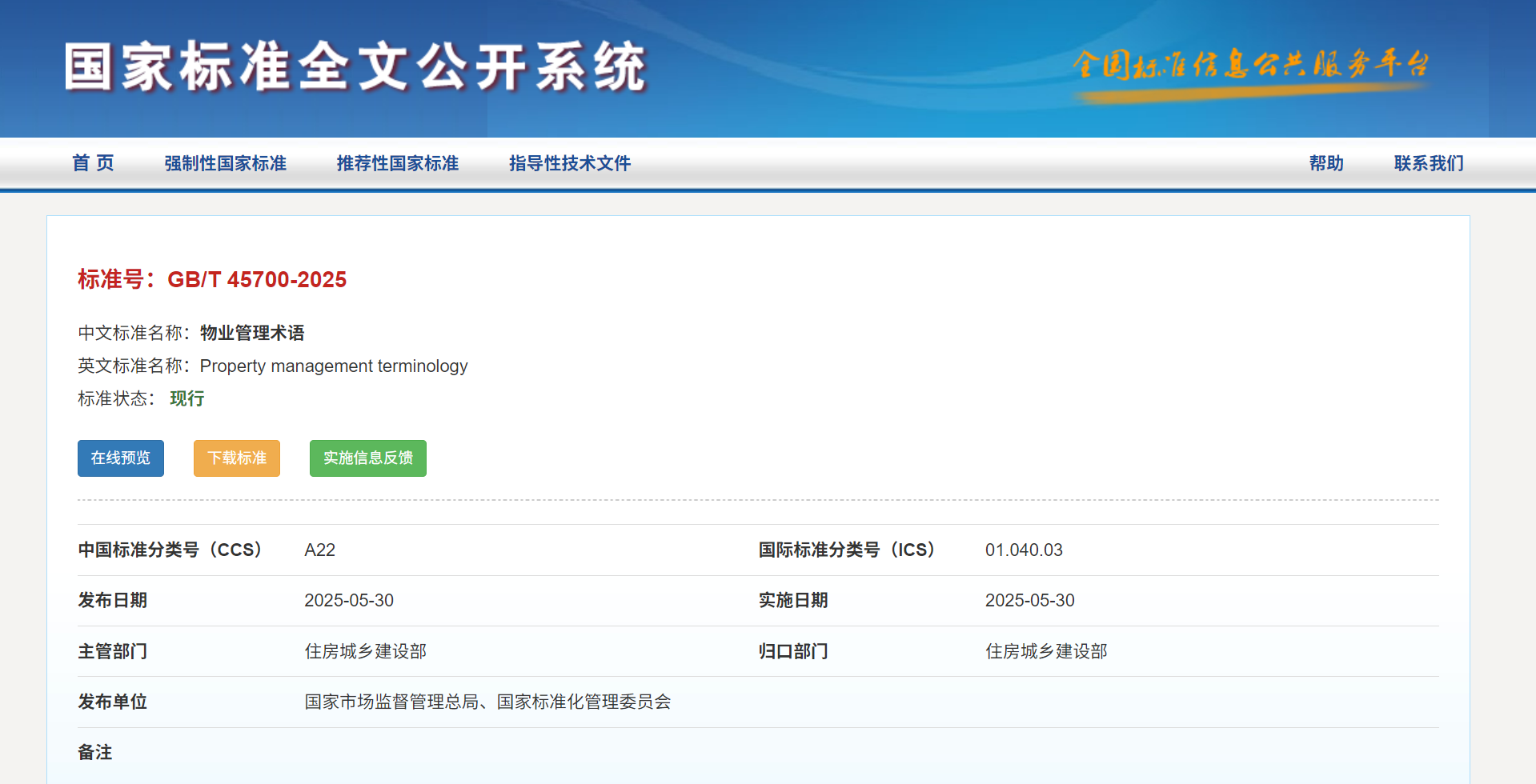Viewport: 1536px width, 784px height.
Task: Go to the 首页 home menu item
Action: (93, 163)
